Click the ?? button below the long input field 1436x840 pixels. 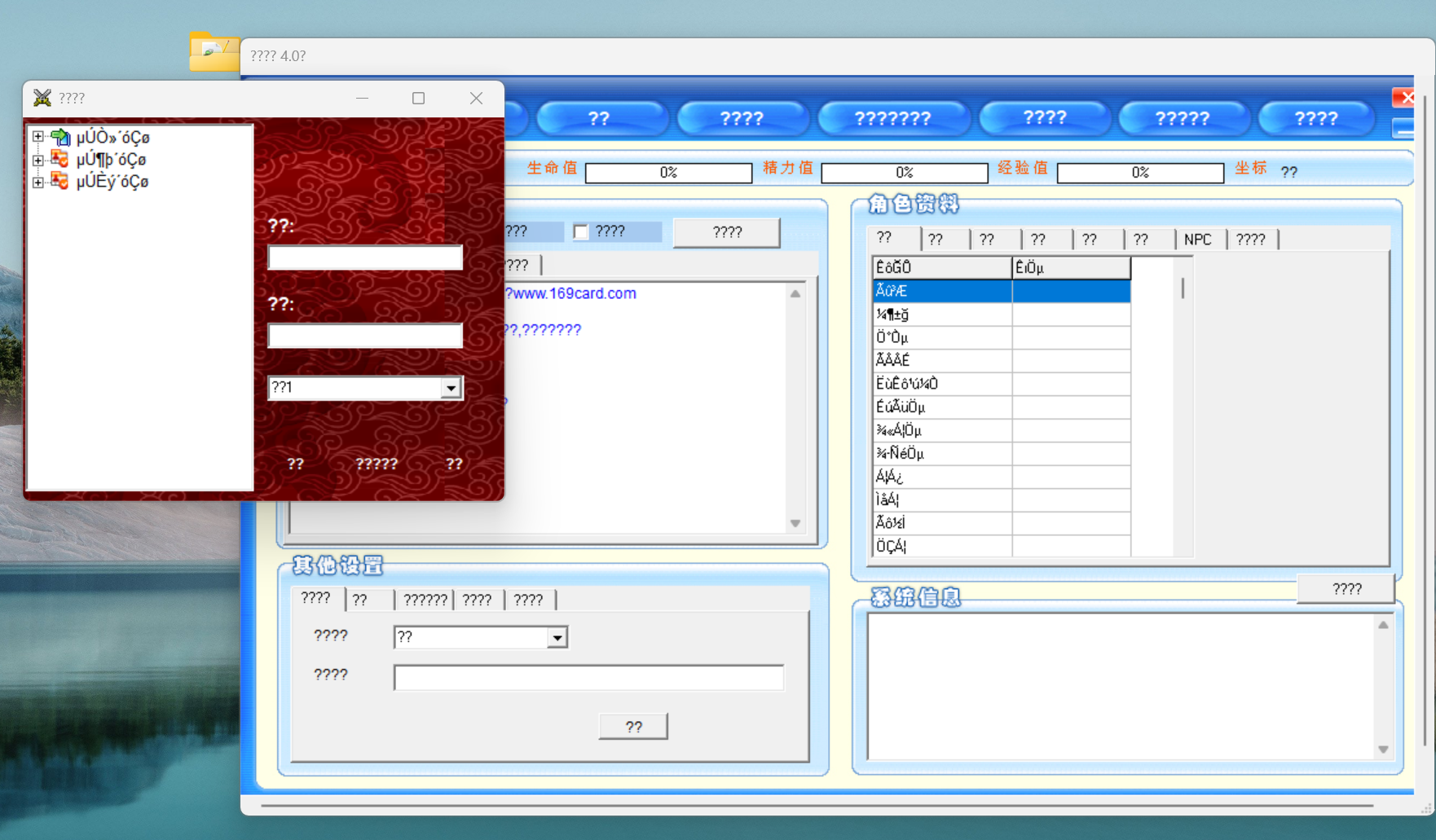[633, 727]
